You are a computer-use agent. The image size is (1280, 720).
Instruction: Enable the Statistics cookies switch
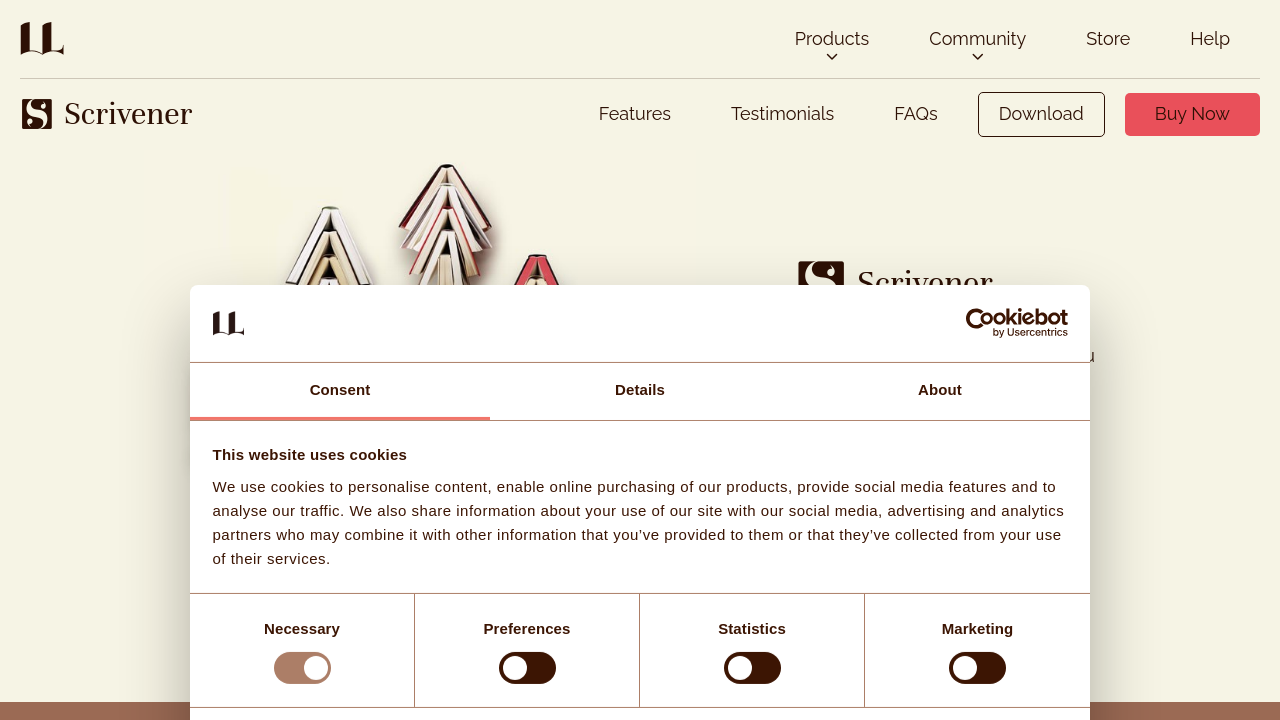tap(752, 668)
